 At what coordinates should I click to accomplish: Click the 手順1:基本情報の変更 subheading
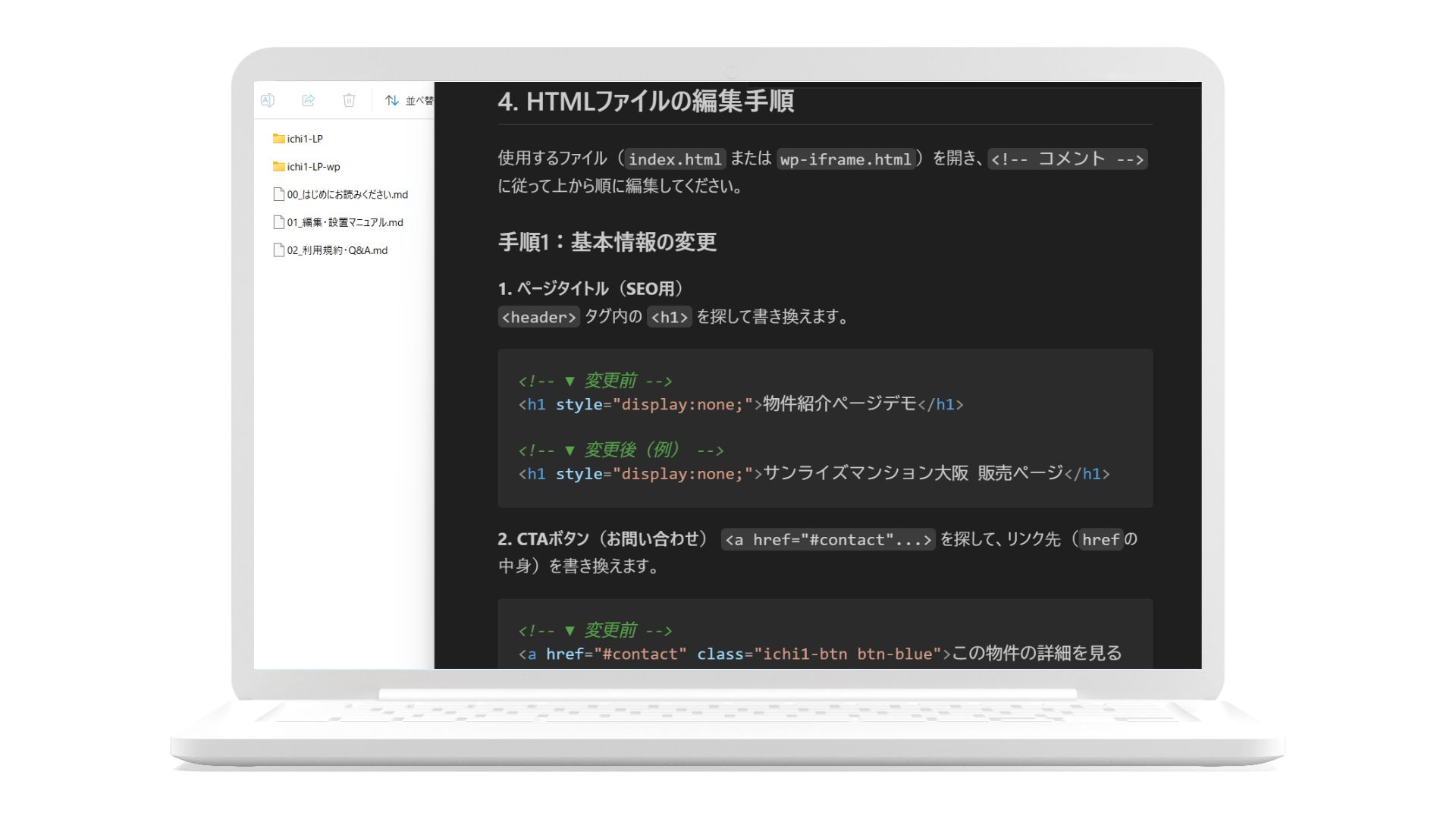coord(607,242)
